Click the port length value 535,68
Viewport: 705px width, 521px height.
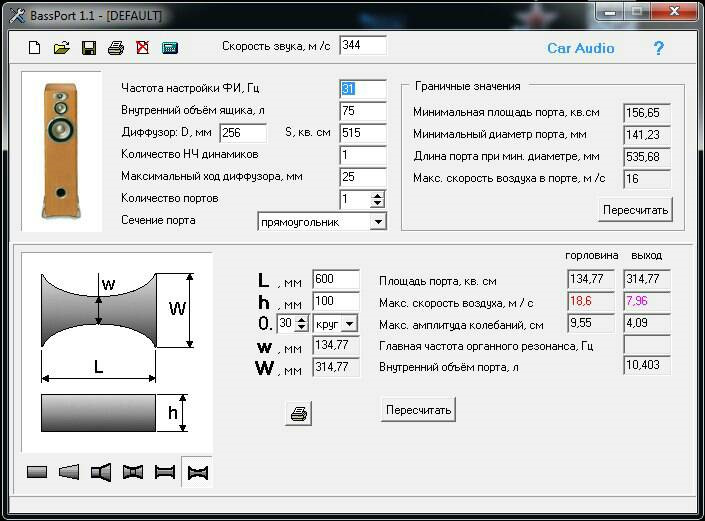(x=647, y=157)
